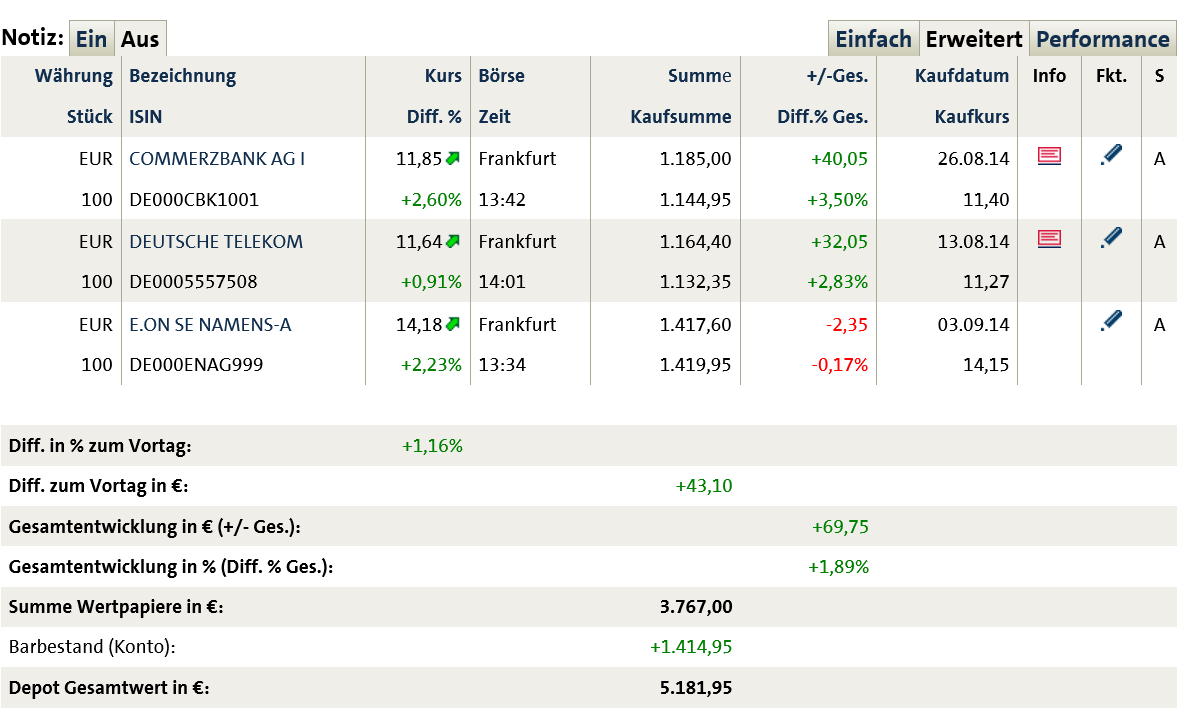This screenshot has width=1183, height=728.
Task: Click the edit pencil icon for E.ON
Action: pos(1110,321)
